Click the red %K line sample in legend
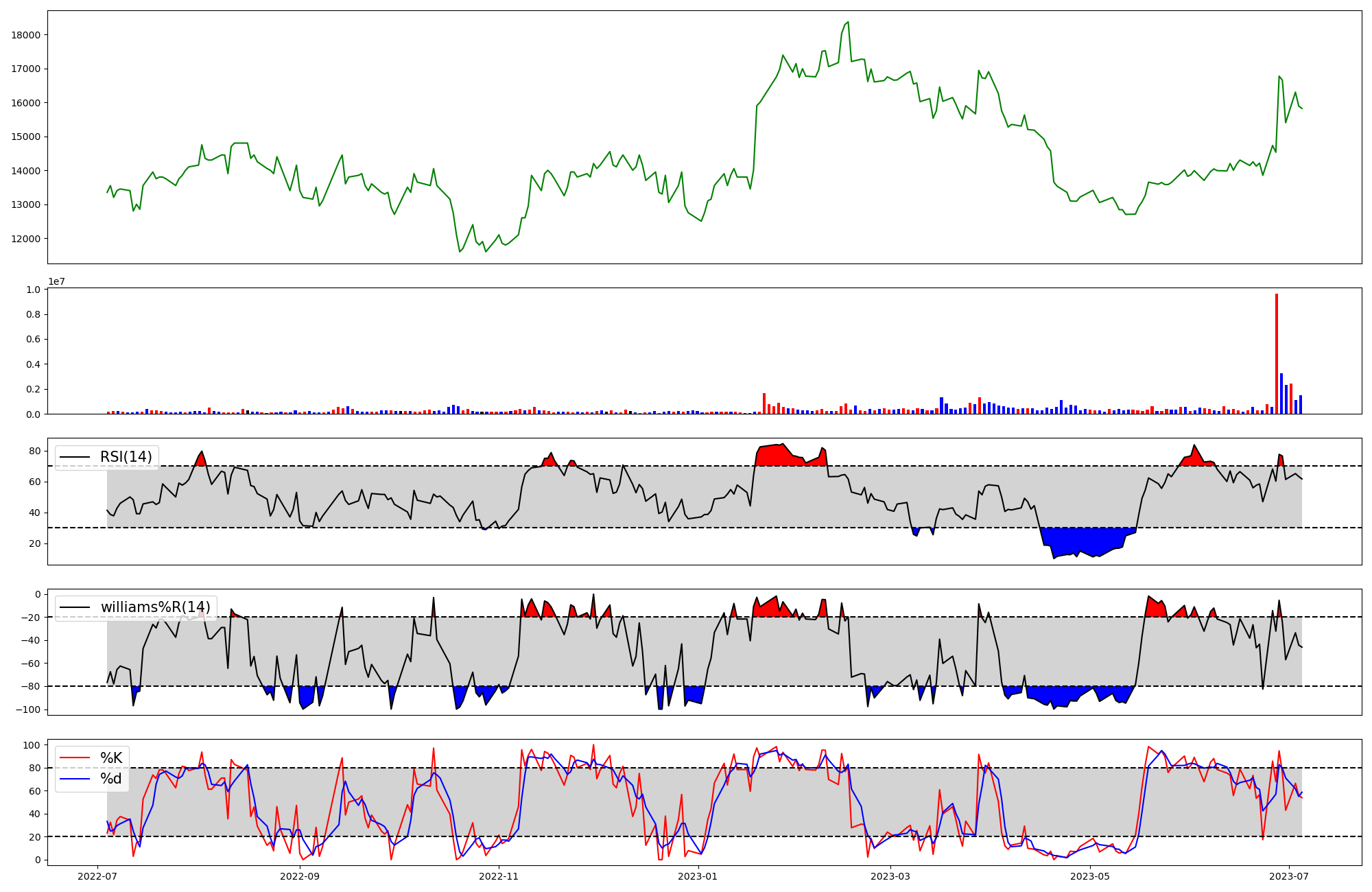1372x892 pixels. point(75,758)
